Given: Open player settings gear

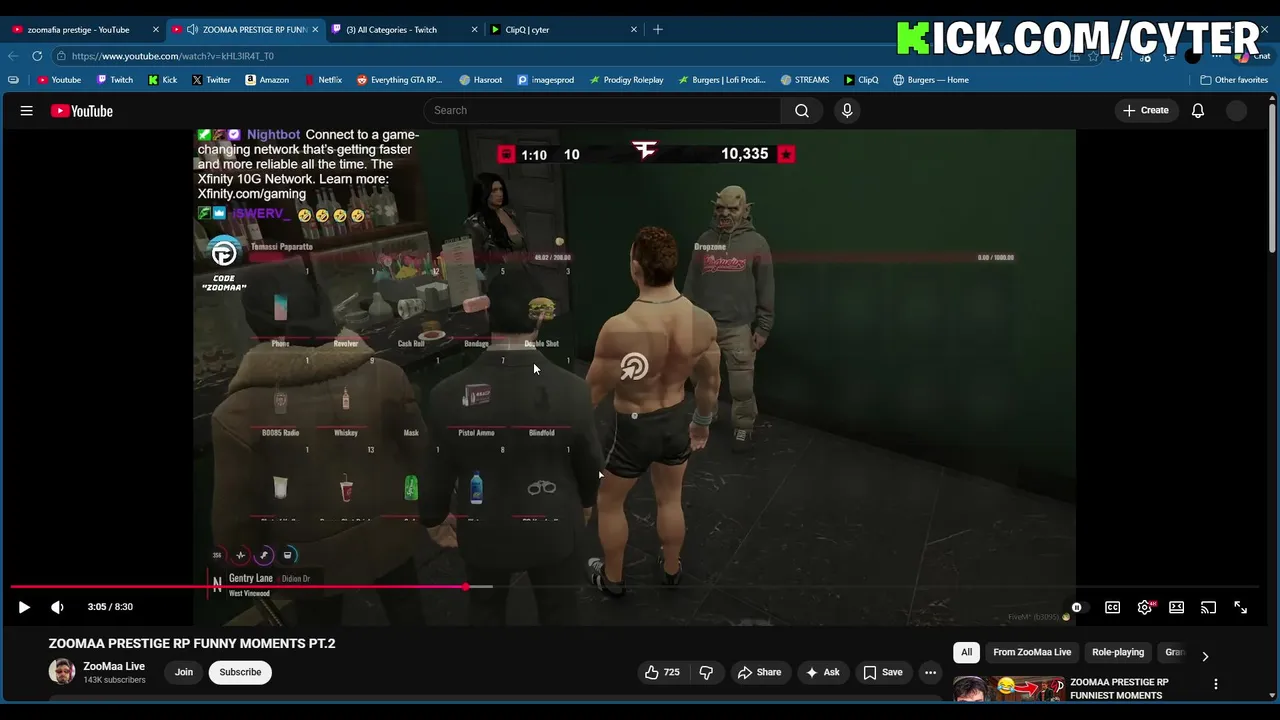Looking at the screenshot, I should pos(1145,607).
